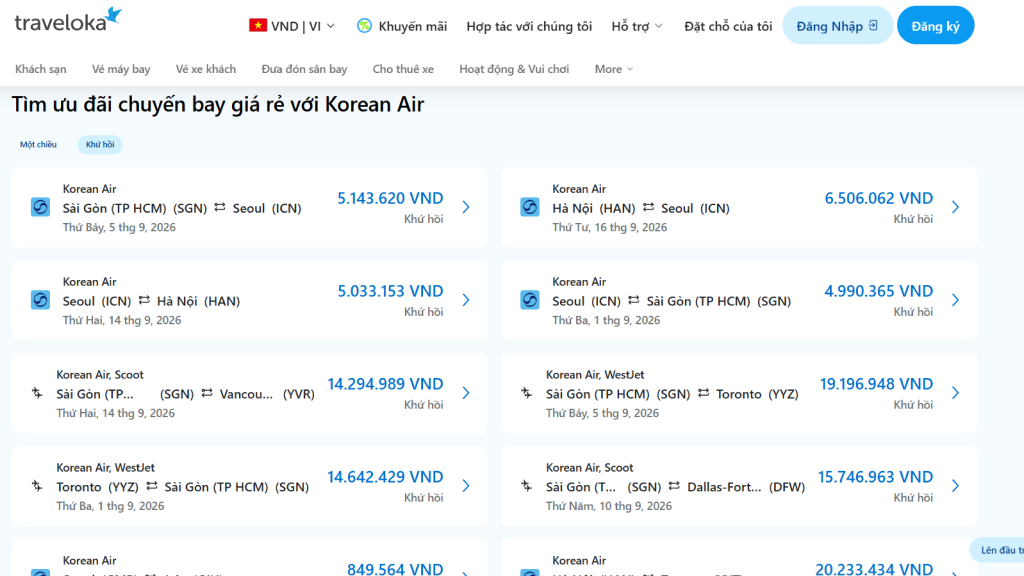Image resolution: width=1024 pixels, height=576 pixels.
Task: Expand the Hỗ trợ support menu
Action: (637, 26)
